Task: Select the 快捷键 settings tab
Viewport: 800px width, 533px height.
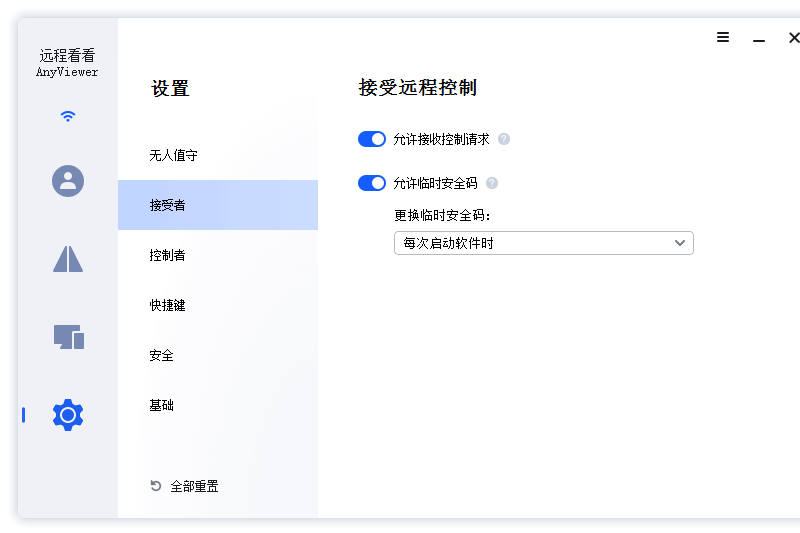Action: tap(168, 305)
